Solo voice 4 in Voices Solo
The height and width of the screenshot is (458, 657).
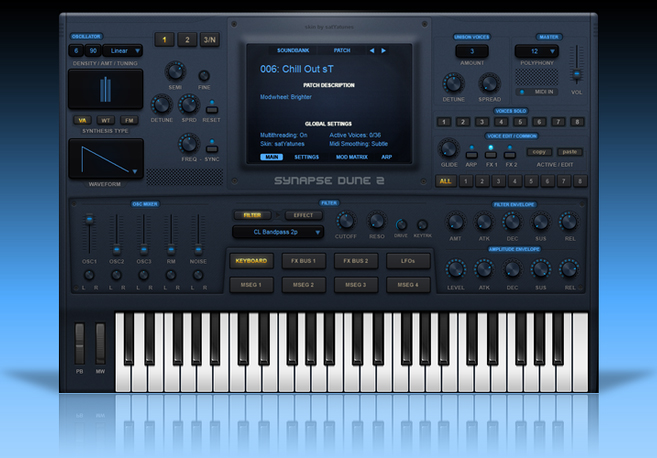point(501,122)
